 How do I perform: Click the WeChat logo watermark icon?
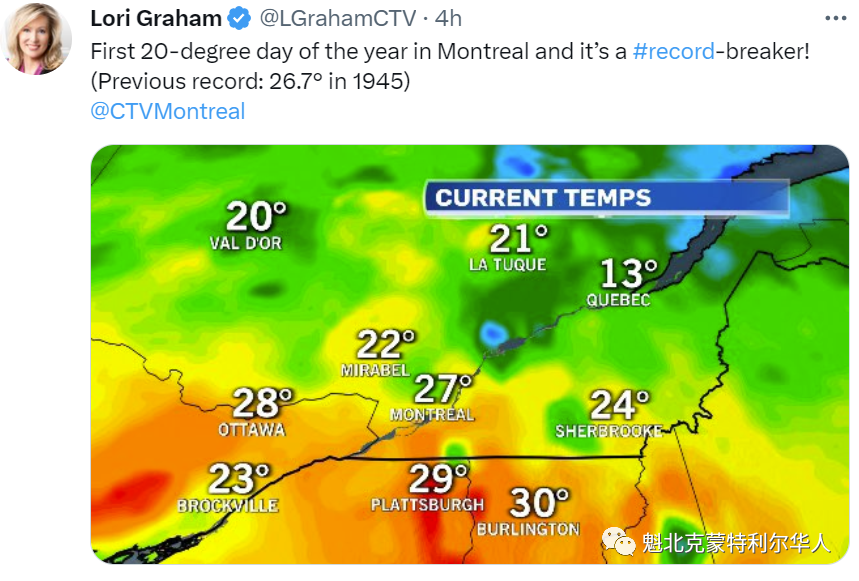(617, 541)
